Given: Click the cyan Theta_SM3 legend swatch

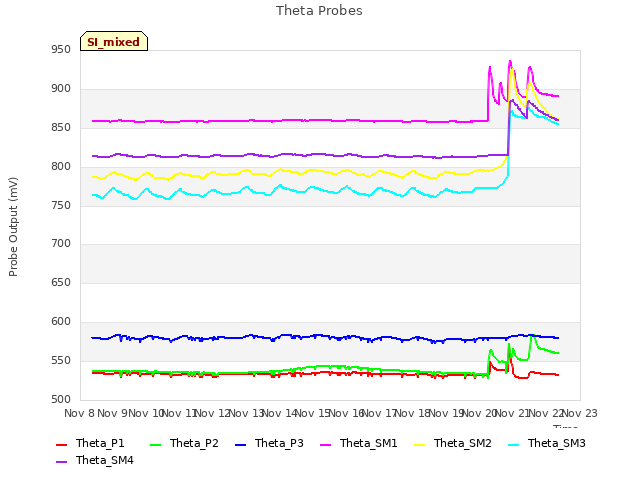Looking at the screenshot, I should click(513, 444).
